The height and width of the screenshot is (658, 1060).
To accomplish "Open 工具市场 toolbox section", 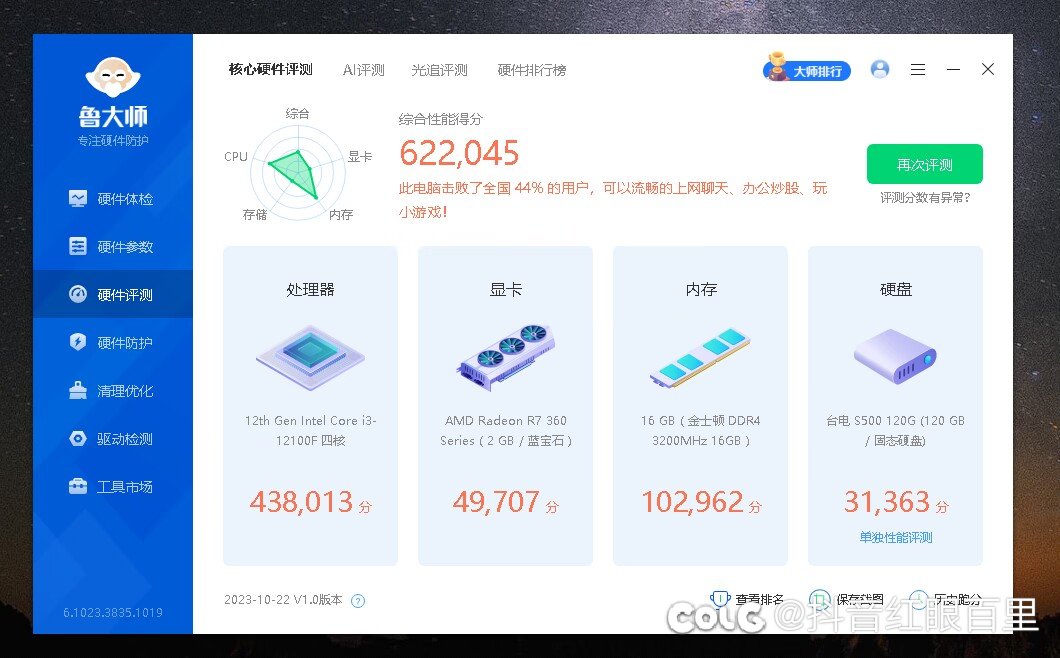I will 112,487.
